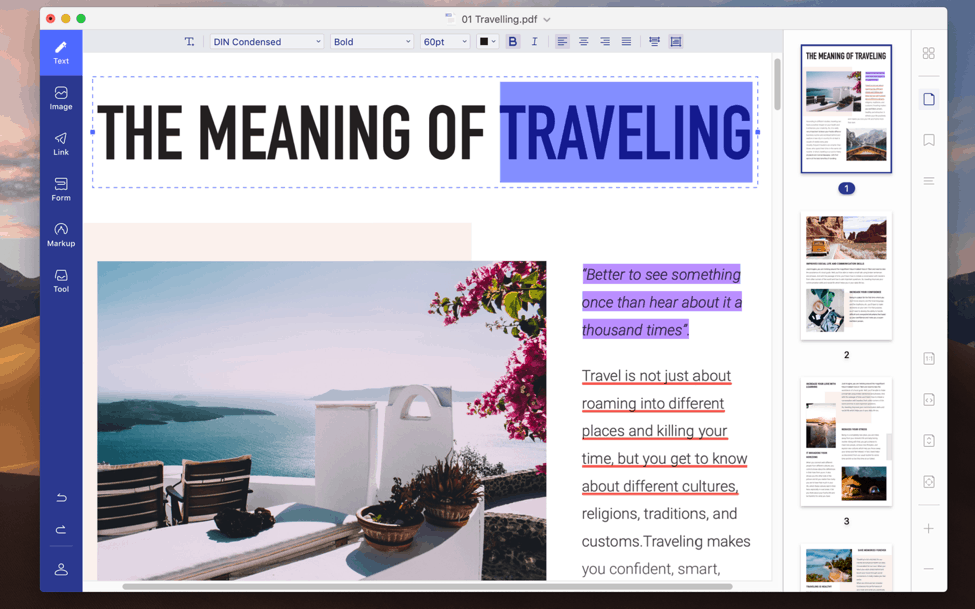Viewport: 975px width, 609px height.
Task: Click the Add Text icon in toolbar
Action: [189, 41]
